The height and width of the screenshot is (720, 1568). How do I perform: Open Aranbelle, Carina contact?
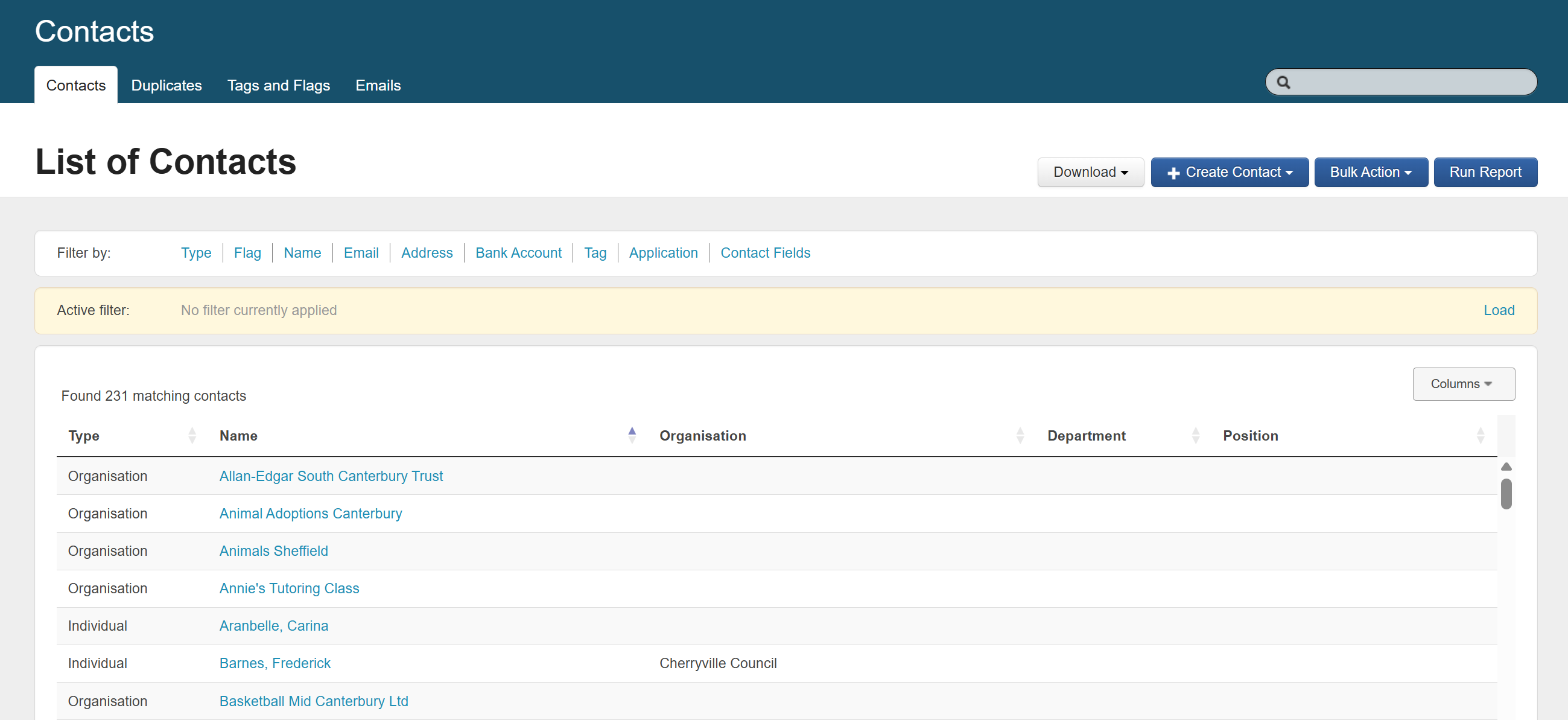(273, 626)
